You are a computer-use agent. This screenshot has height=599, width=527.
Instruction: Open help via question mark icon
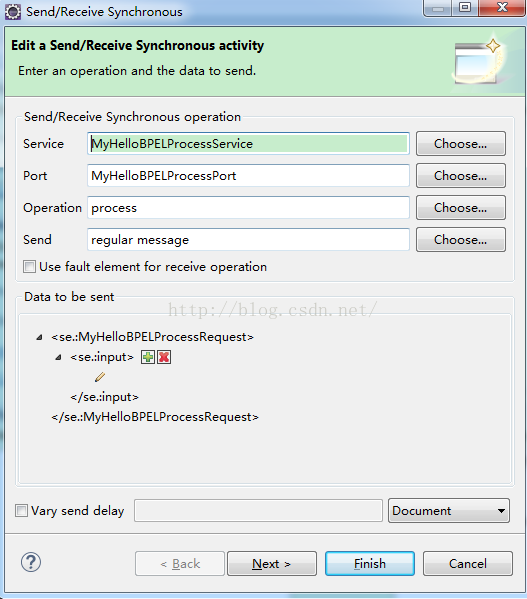31,562
